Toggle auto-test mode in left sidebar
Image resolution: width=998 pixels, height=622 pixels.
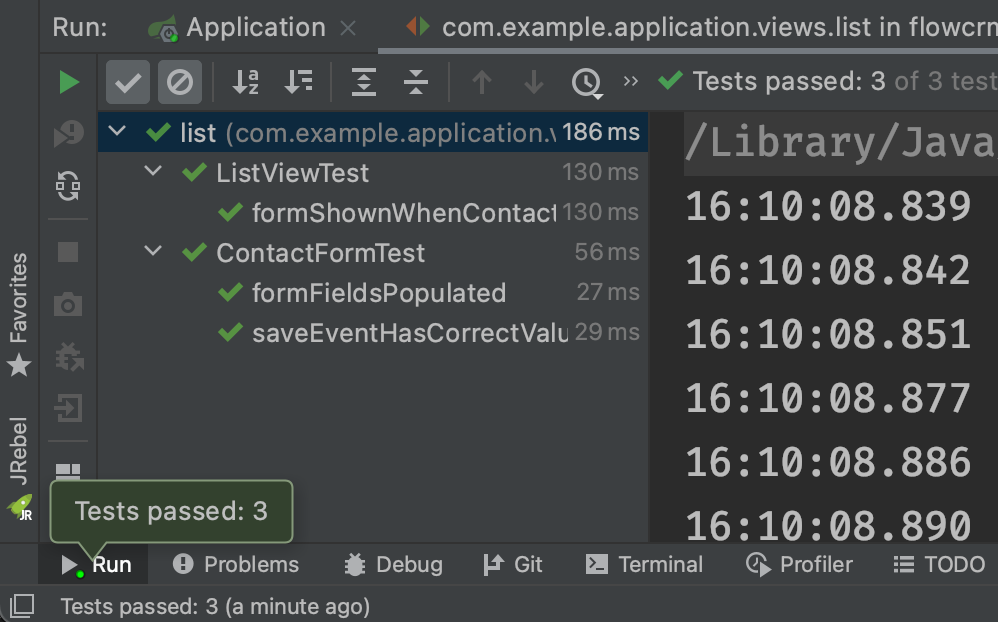[68, 186]
